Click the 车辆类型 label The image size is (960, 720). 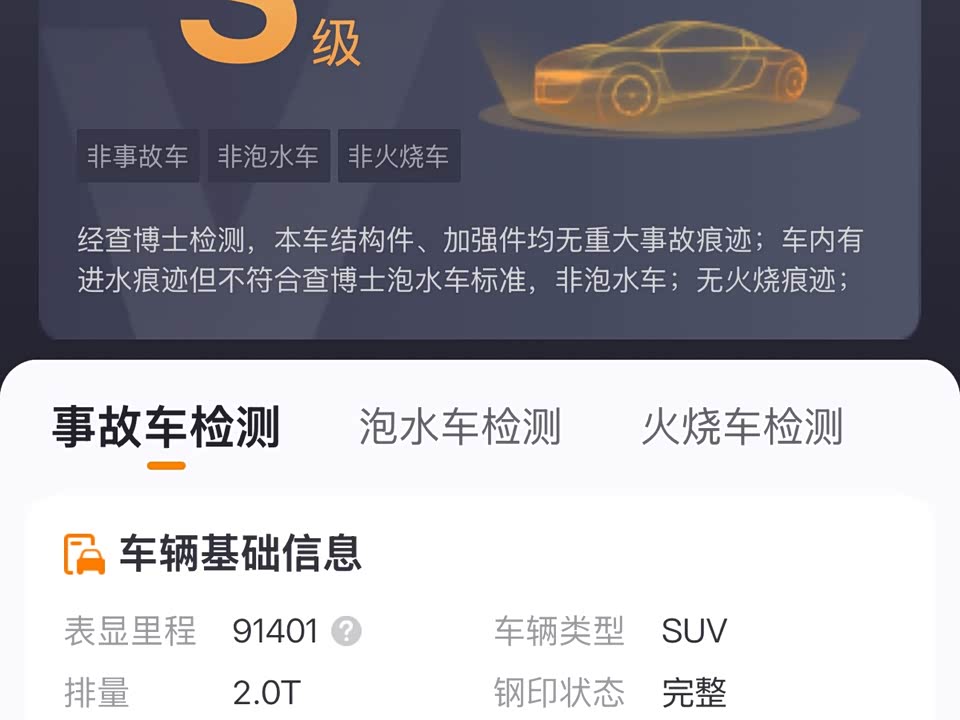tap(559, 631)
